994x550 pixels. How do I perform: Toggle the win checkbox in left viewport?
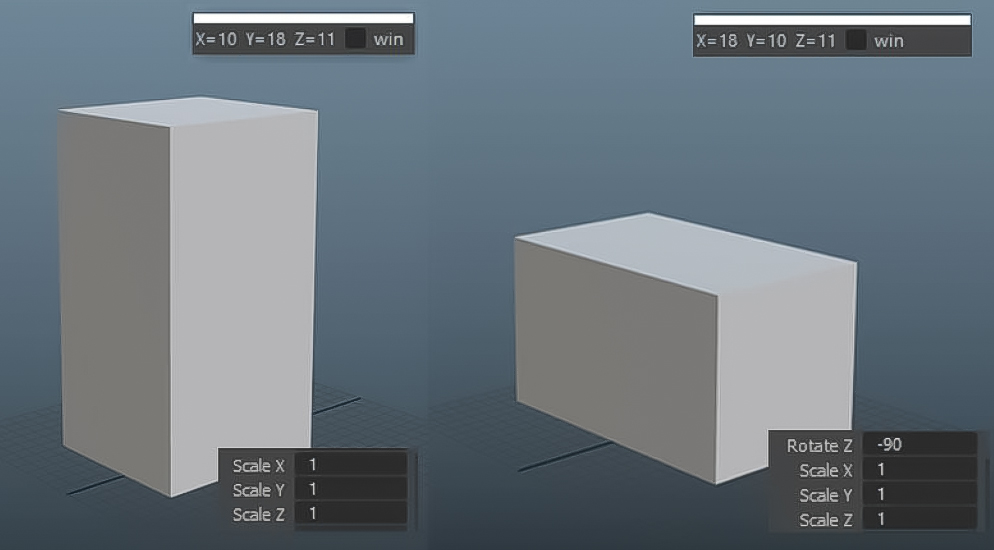pyautogui.click(x=356, y=40)
